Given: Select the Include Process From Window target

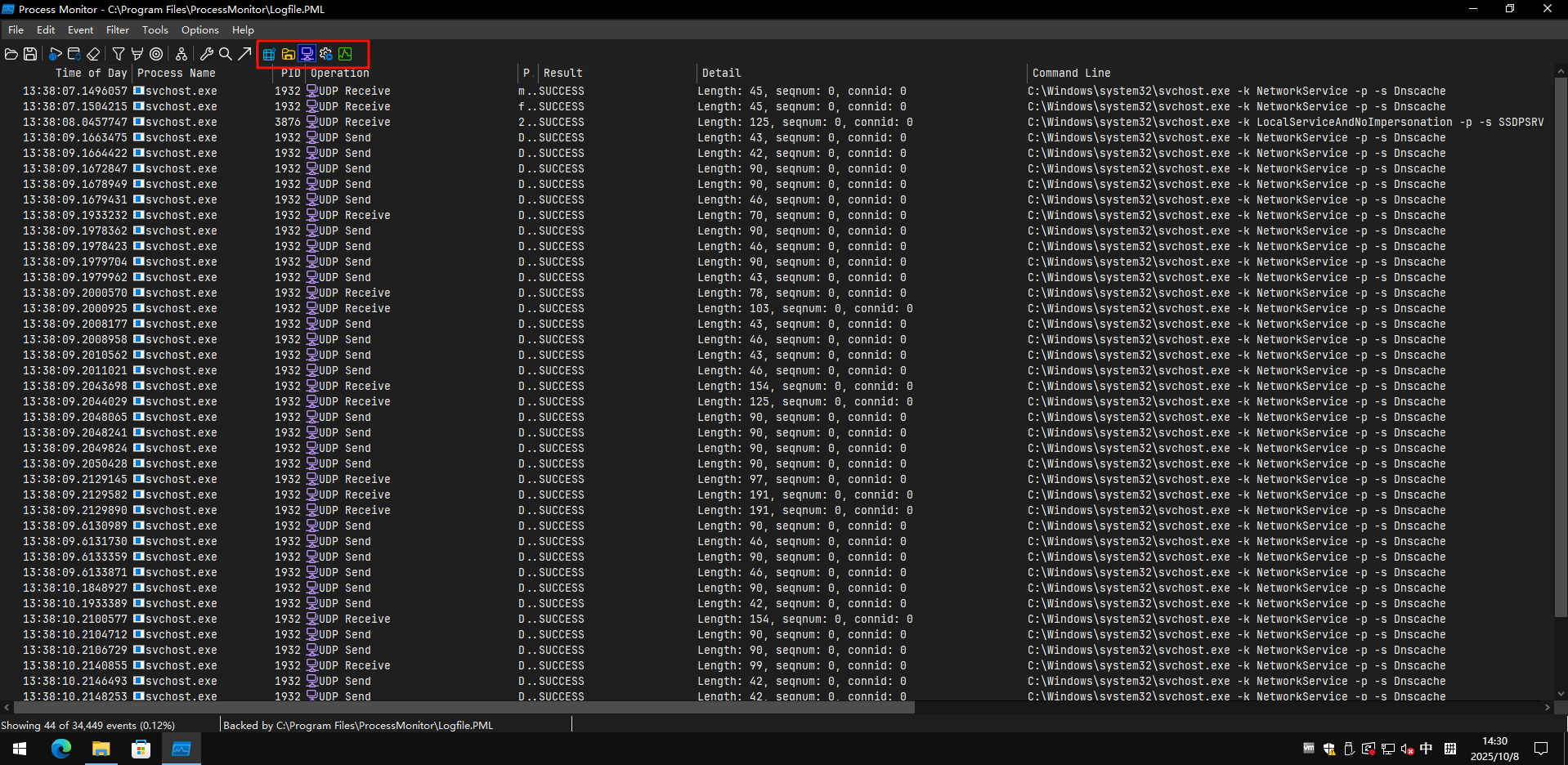Looking at the screenshot, I should [x=156, y=54].
